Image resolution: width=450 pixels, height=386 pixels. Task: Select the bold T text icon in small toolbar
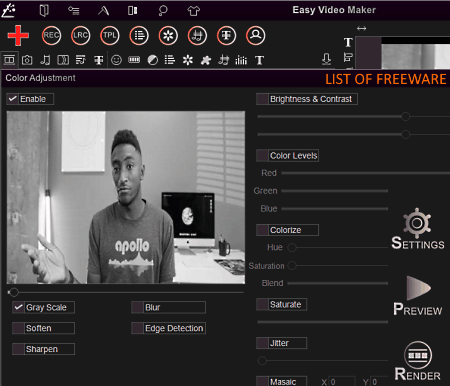pos(259,60)
